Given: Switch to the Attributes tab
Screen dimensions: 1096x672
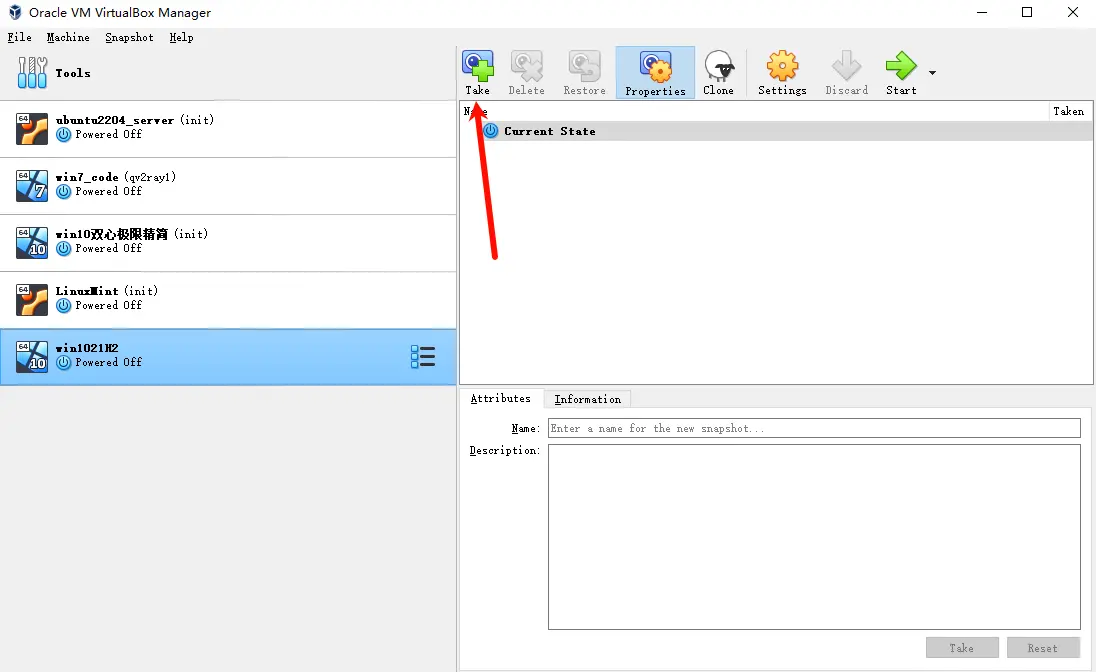Looking at the screenshot, I should tap(500, 399).
